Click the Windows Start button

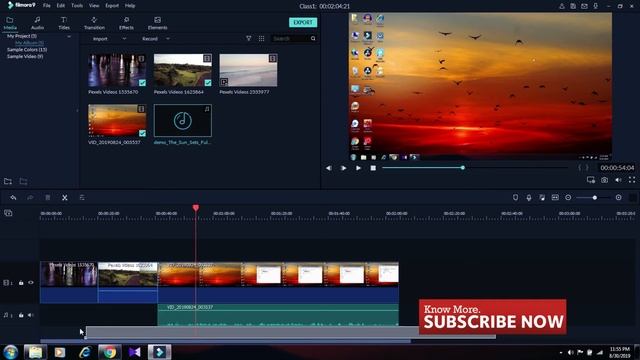(10, 352)
